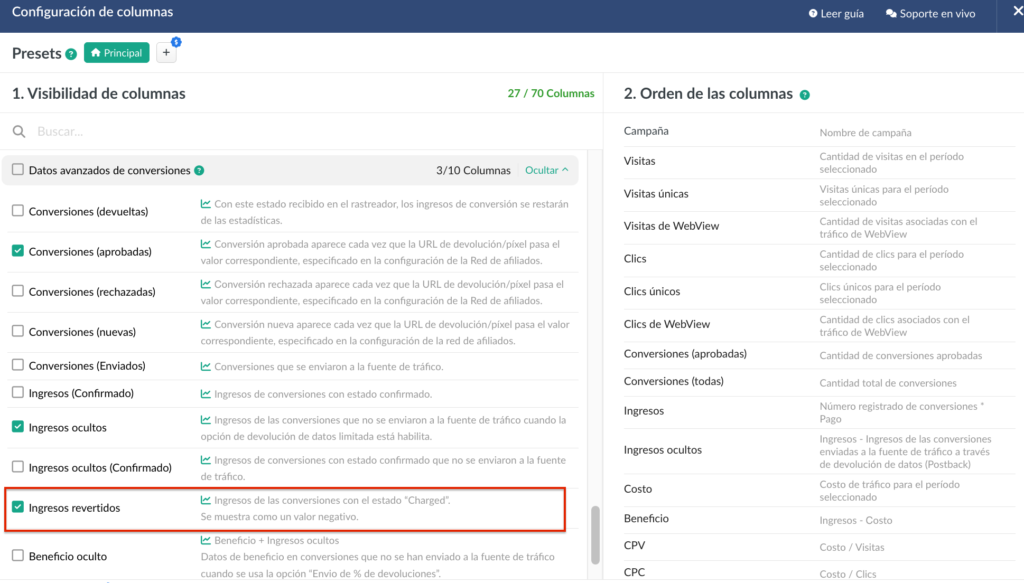
Task: Collapse section with the Ocultar toggle
Action: tap(547, 171)
